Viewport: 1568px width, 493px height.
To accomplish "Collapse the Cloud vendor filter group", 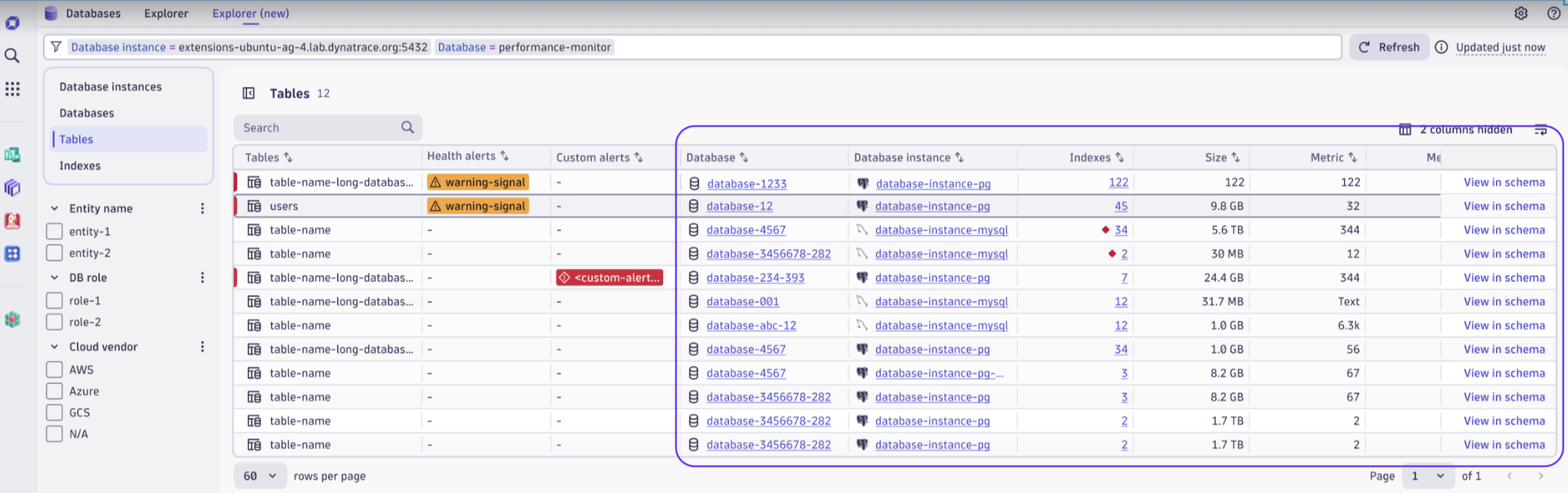I will click(54, 346).
